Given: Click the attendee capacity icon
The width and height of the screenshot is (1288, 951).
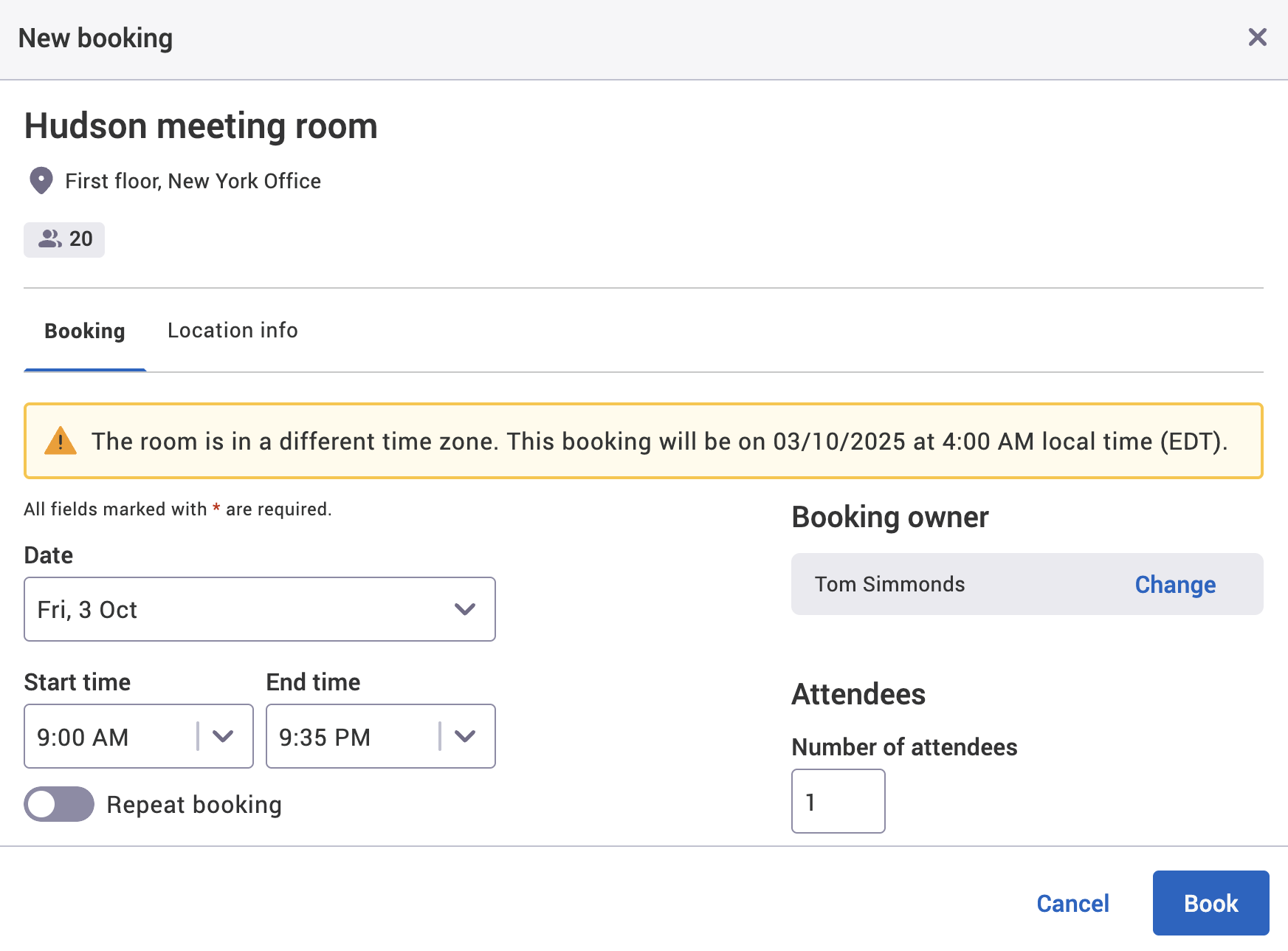Looking at the screenshot, I should tap(50, 238).
